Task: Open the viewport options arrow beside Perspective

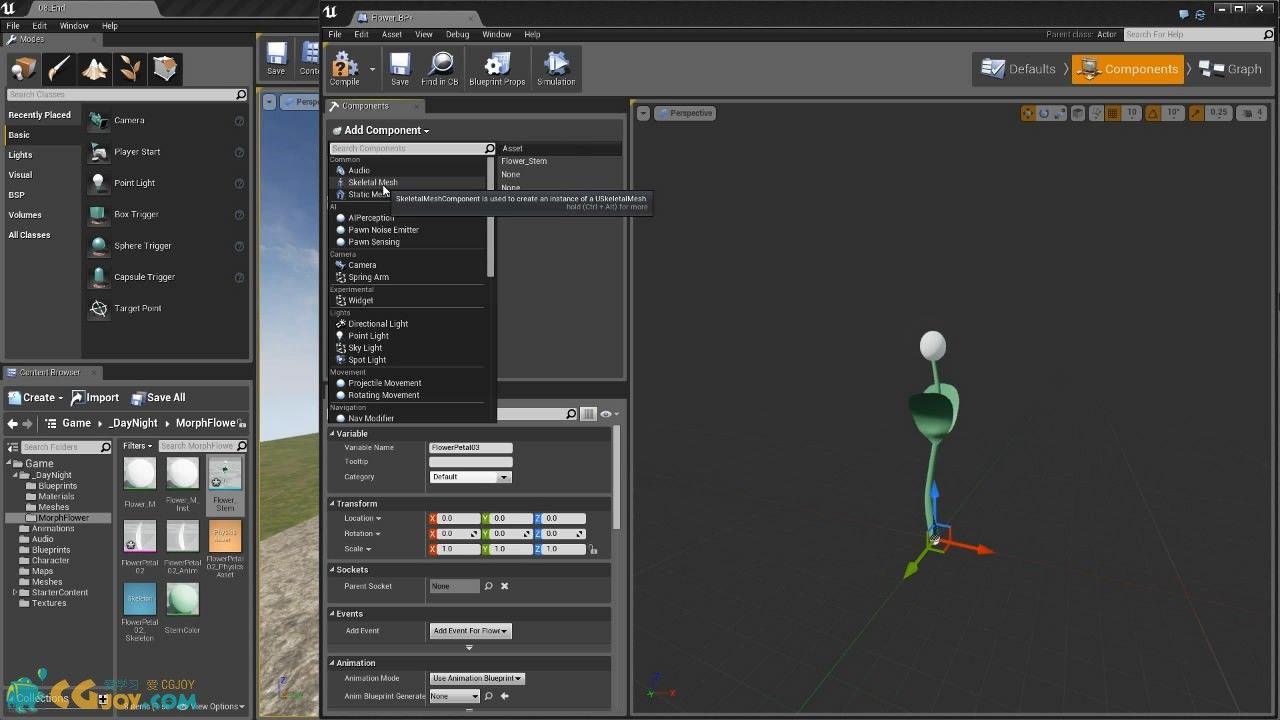Action: click(x=643, y=113)
